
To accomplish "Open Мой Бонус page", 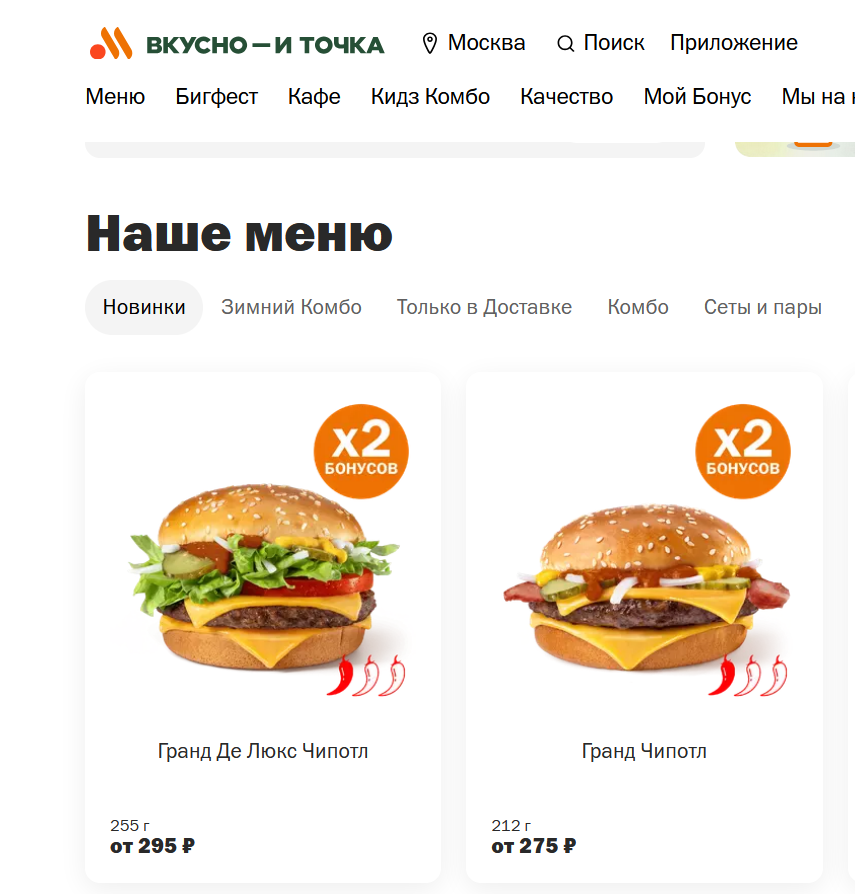I will tap(697, 97).
